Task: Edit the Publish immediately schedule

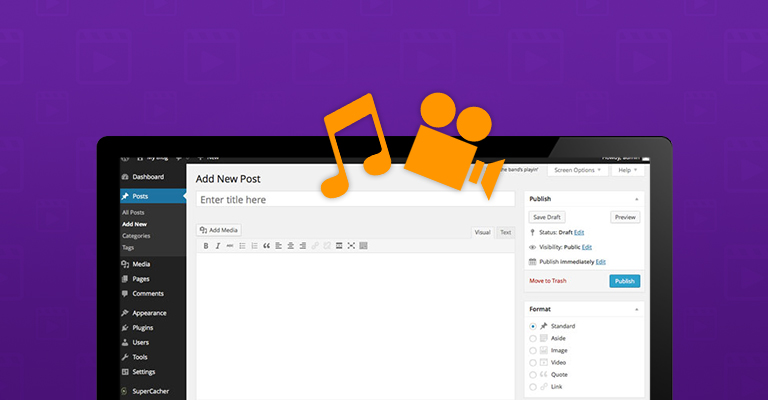Action: click(x=600, y=262)
